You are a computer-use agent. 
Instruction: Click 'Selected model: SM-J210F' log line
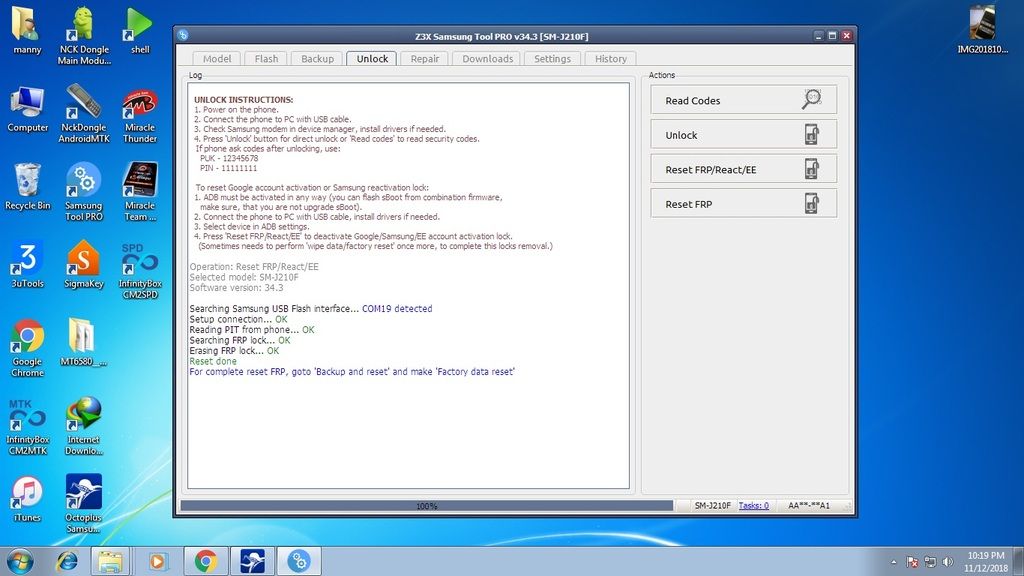point(244,277)
